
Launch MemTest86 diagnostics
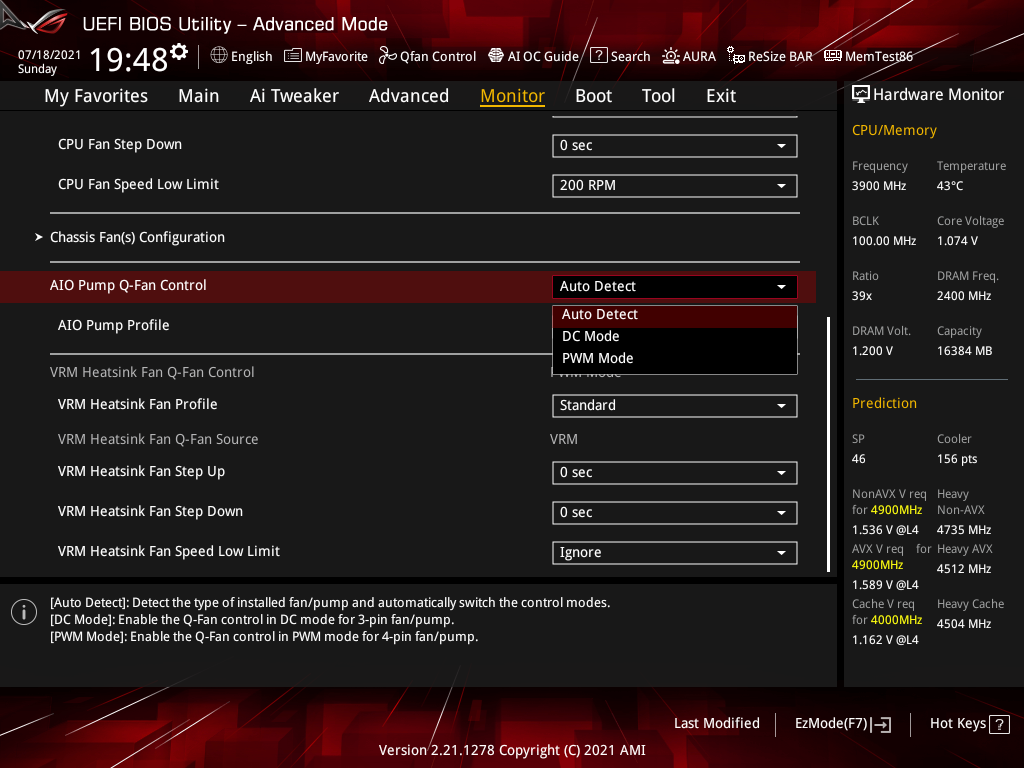point(868,56)
